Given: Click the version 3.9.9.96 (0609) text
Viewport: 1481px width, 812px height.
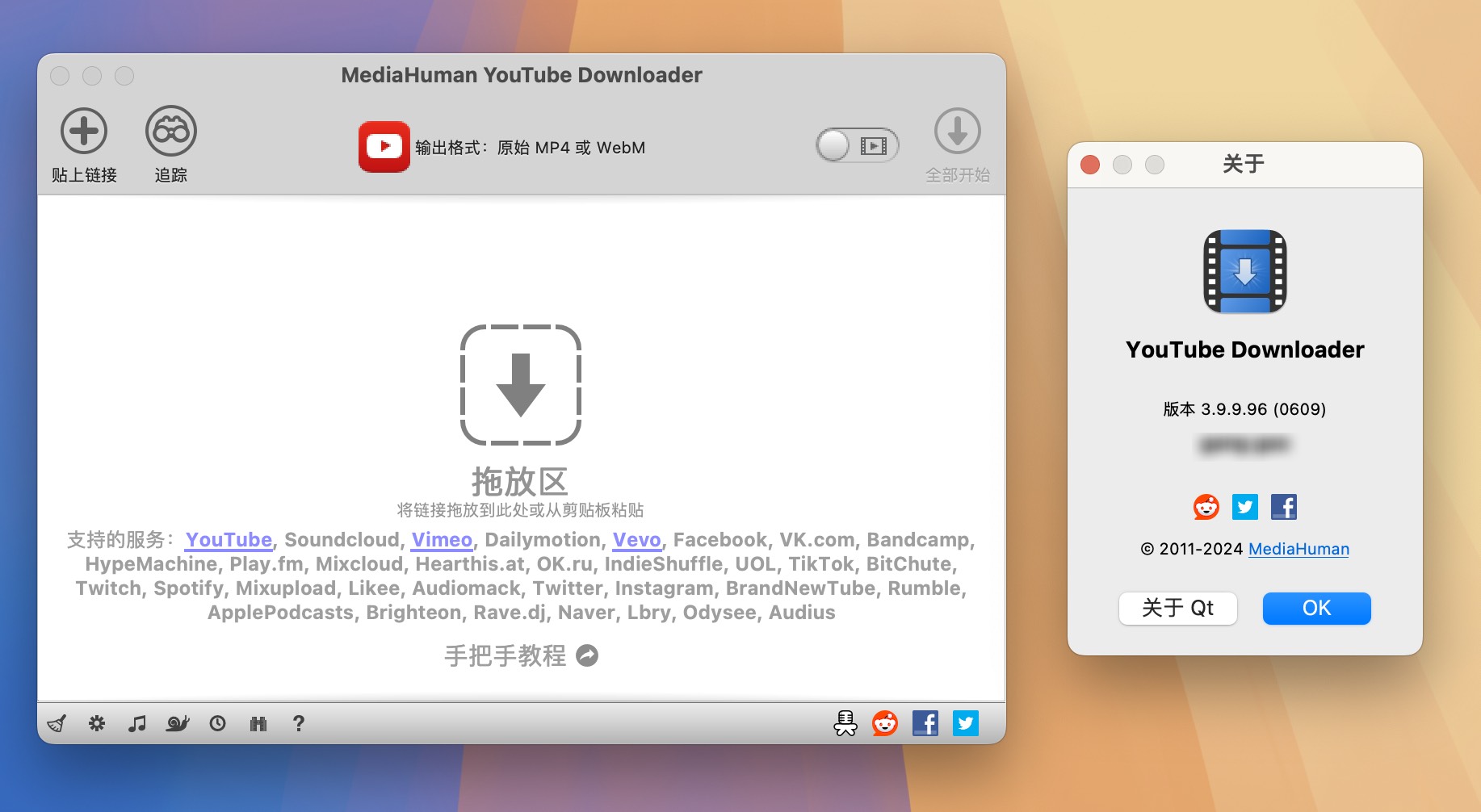Looking at the screenshot, I should [1244, 409].
